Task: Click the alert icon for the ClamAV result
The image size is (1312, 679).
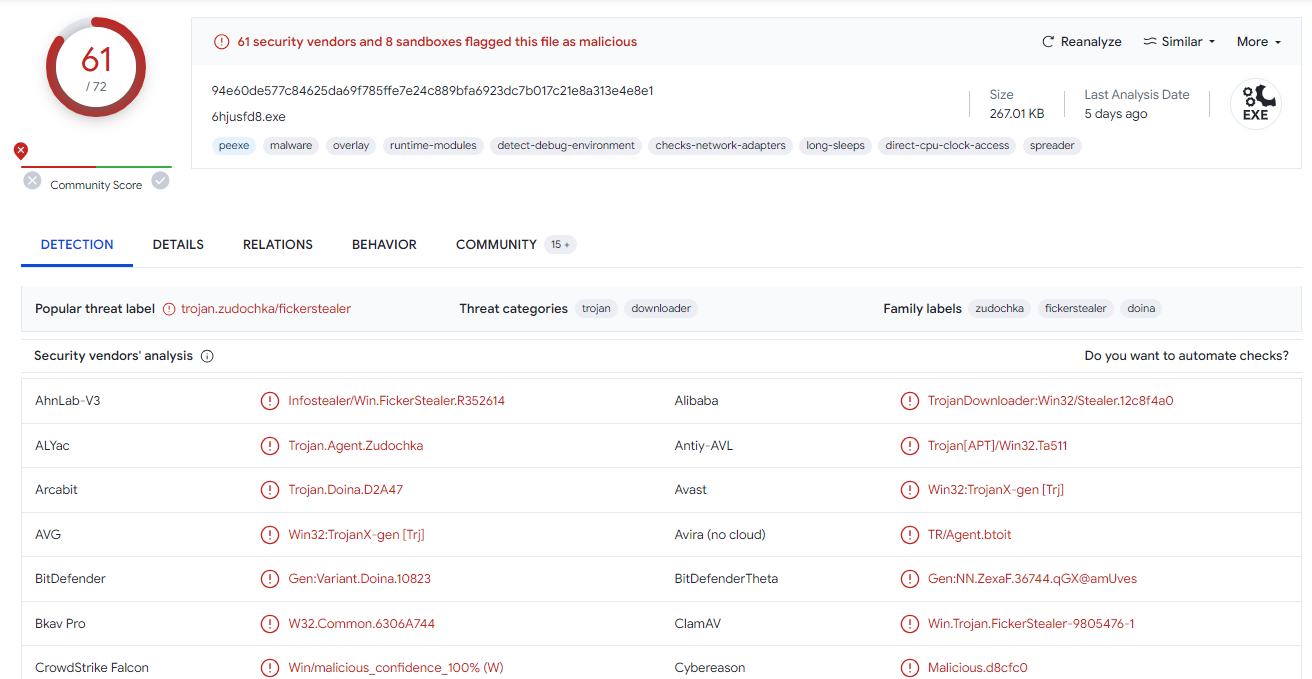Action: (x=909, y=624)
